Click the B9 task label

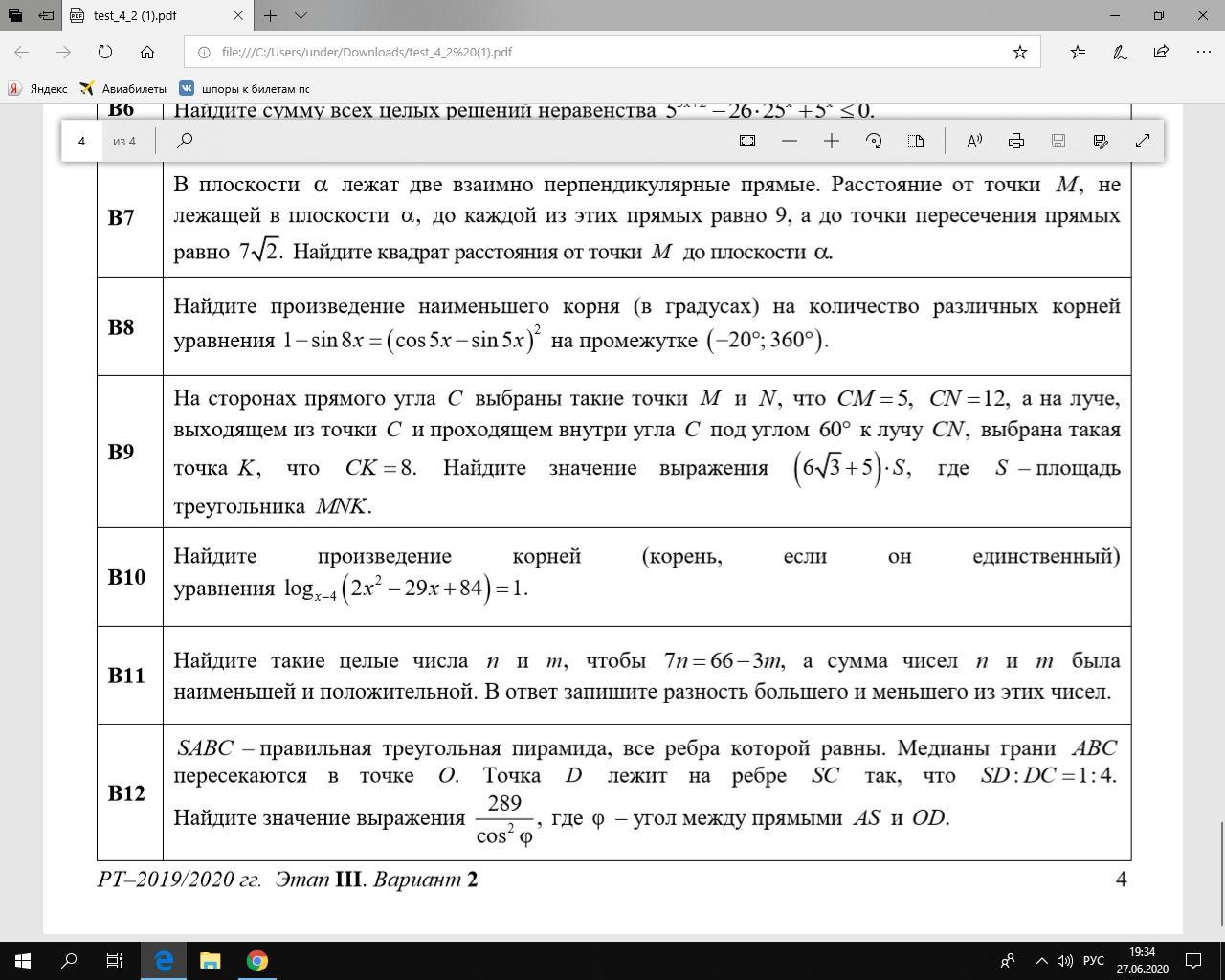122,452
